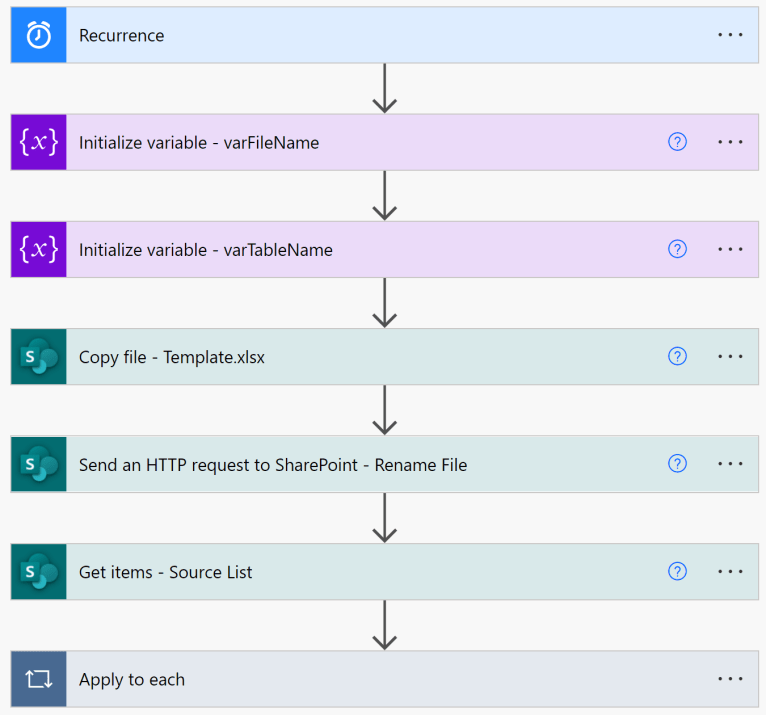Click arrow between Recurrence and varFileName steps
Screen dimensions: 766x715
(x=384, y=89)
